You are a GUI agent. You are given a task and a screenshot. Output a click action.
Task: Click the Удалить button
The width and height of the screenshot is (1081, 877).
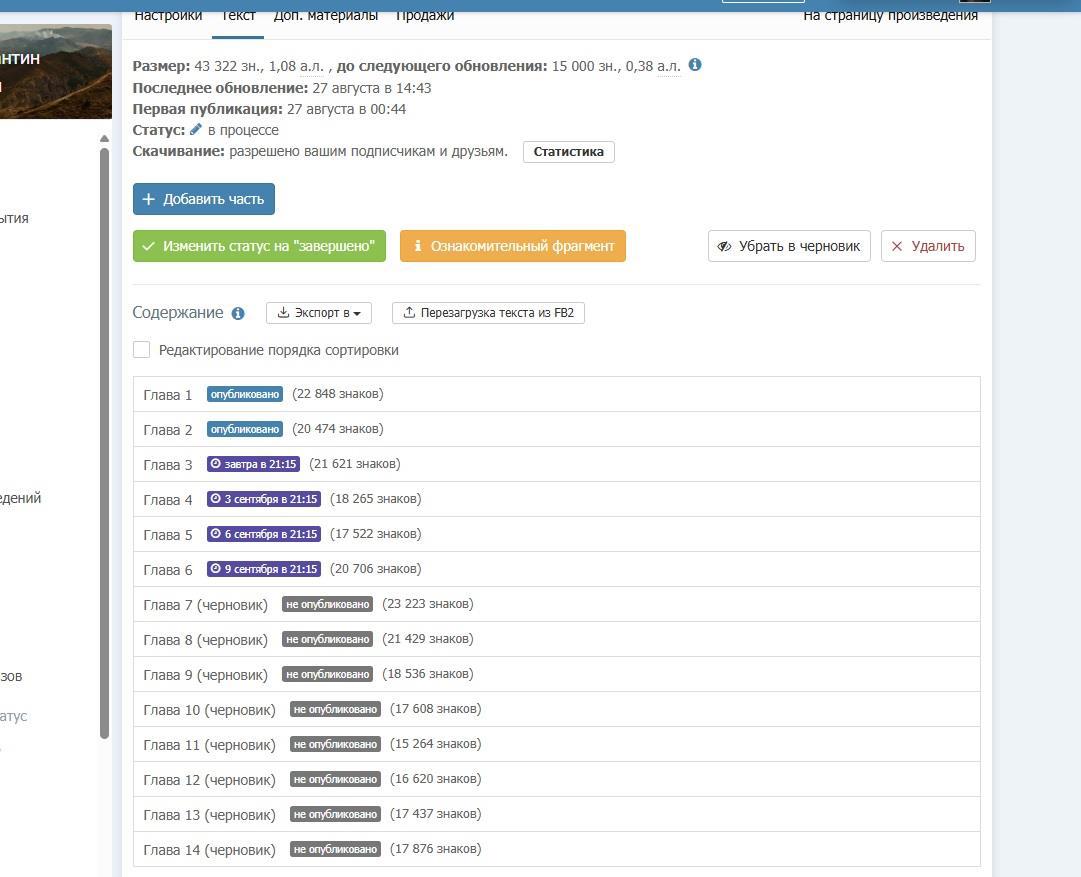click(x=928, y=246)
